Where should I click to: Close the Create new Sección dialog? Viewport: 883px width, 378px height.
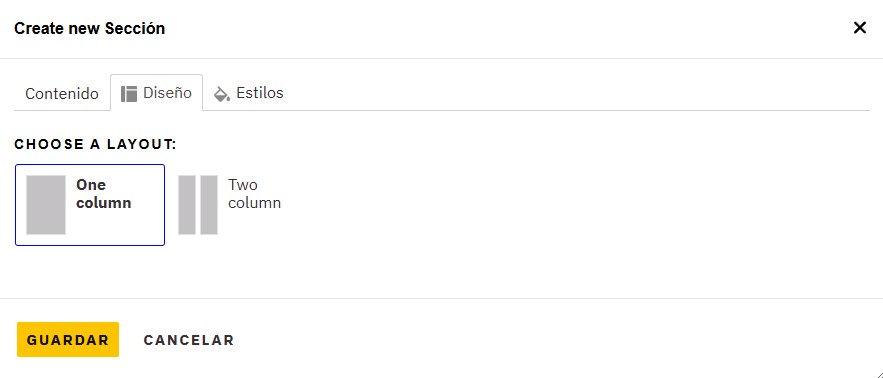coord(859,28)
